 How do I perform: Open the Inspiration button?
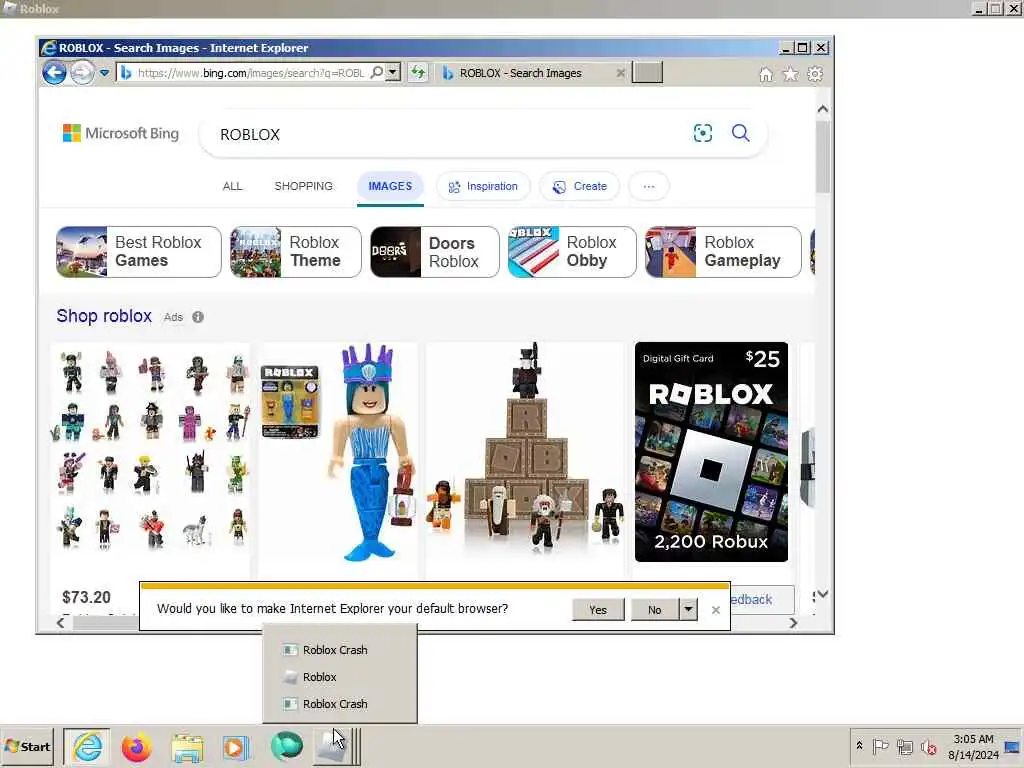click(x=483, y=186)
